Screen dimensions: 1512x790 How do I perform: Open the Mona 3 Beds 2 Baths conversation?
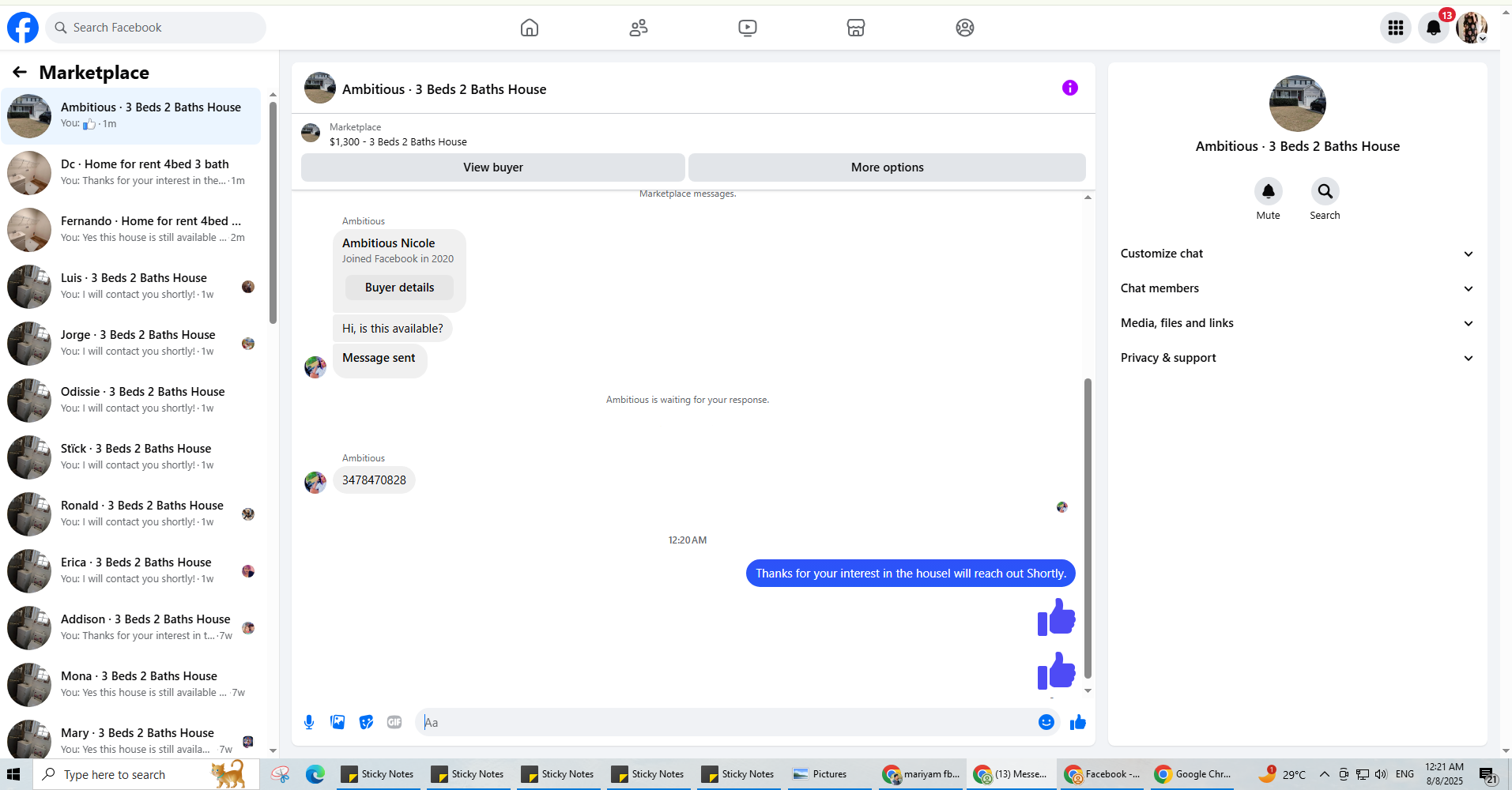click(131, 685)
